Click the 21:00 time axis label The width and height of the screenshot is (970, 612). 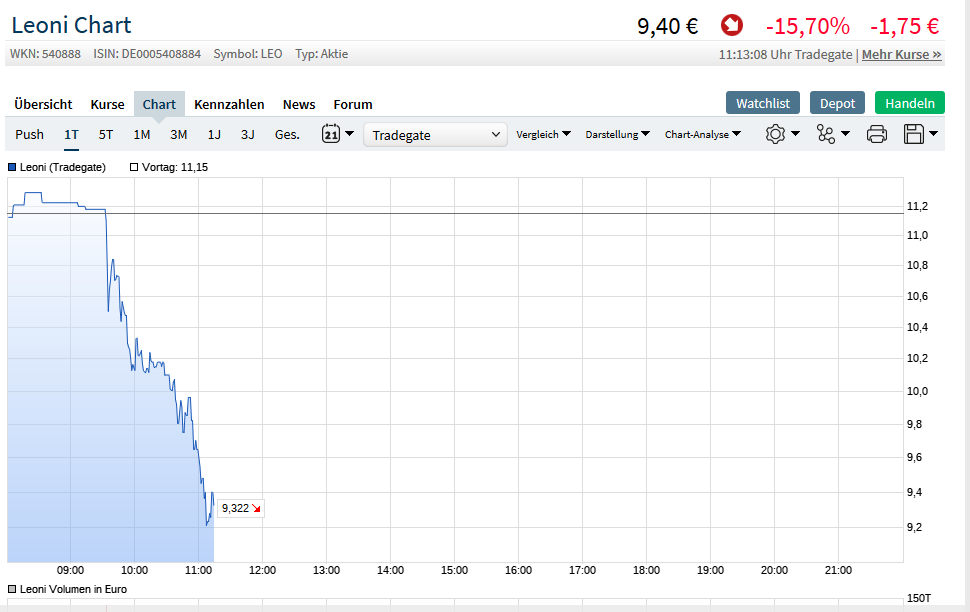coord(838,570)
